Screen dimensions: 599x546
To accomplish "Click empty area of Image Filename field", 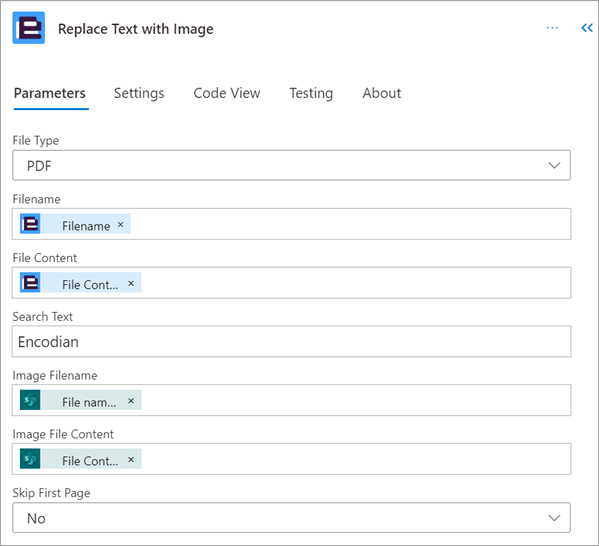I will [355, 400].
